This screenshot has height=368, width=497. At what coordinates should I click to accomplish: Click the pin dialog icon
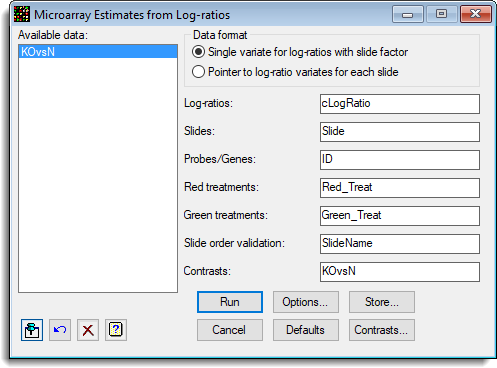pyautogui.click(x=32, y=330)
